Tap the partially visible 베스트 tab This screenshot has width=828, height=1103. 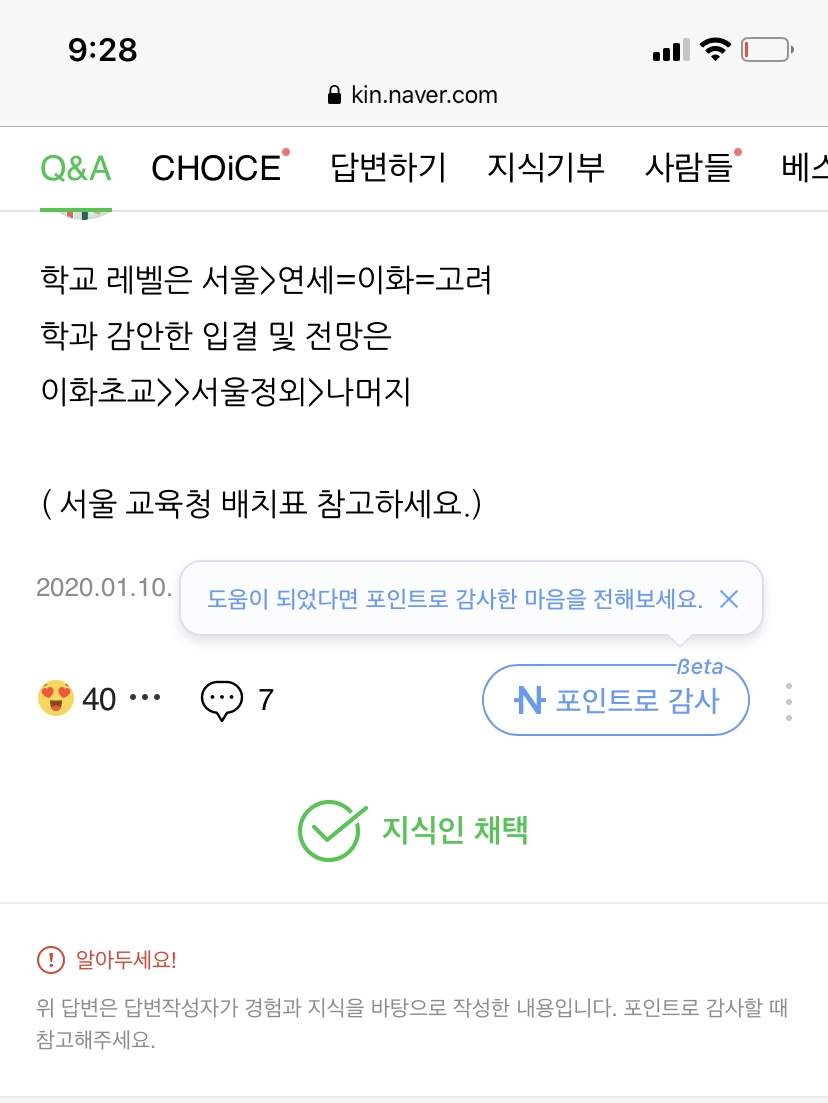pos(804,168)
